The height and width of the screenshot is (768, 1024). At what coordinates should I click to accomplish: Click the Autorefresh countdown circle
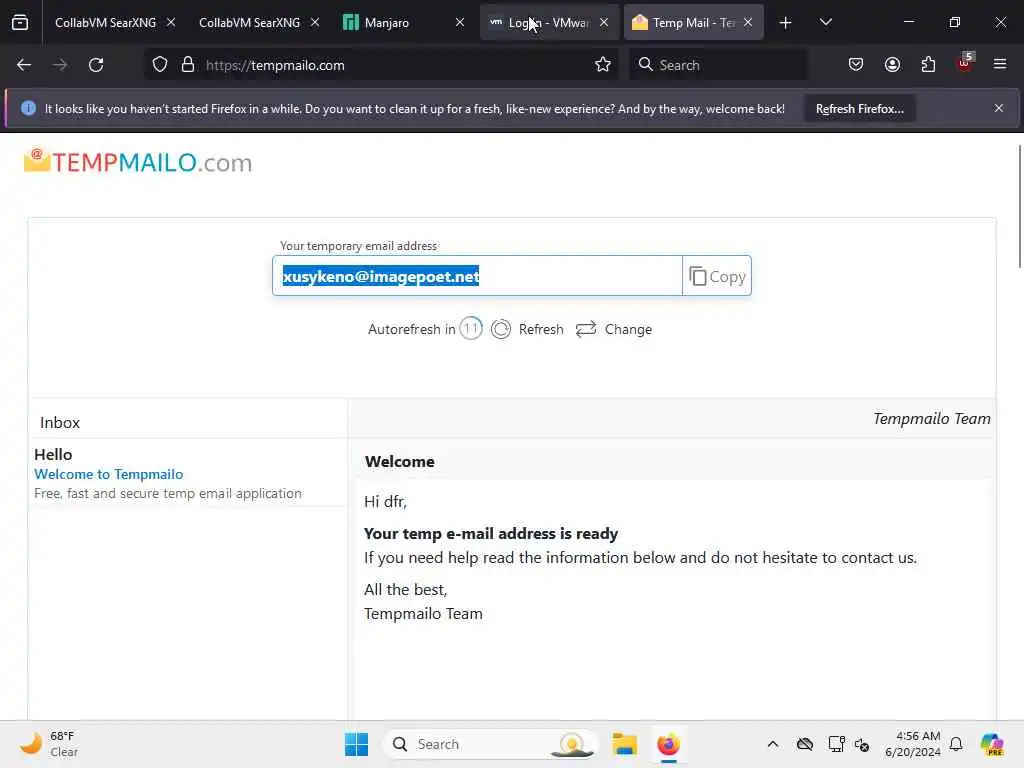click(x=471, y=328)
